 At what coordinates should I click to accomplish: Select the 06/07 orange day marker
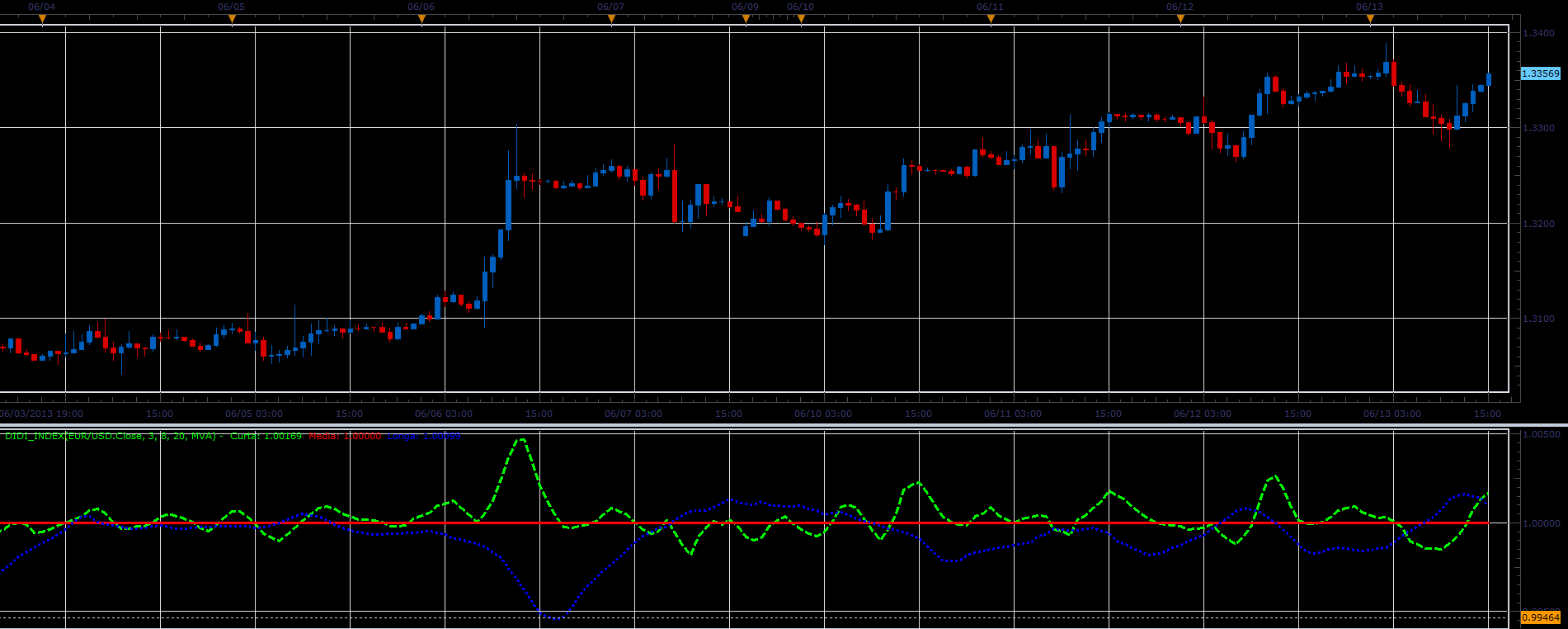pos(611,18)
